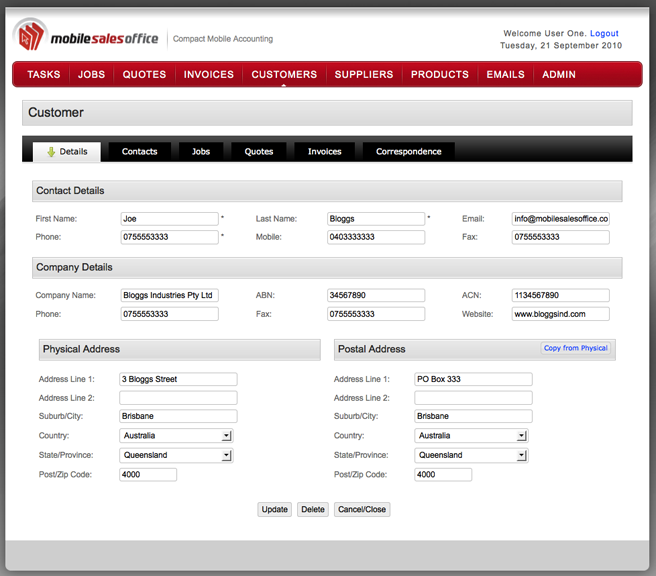Click the company Fax field
Image resolution: width=656 pixels, height=576 pixels.
pos(376,314)
